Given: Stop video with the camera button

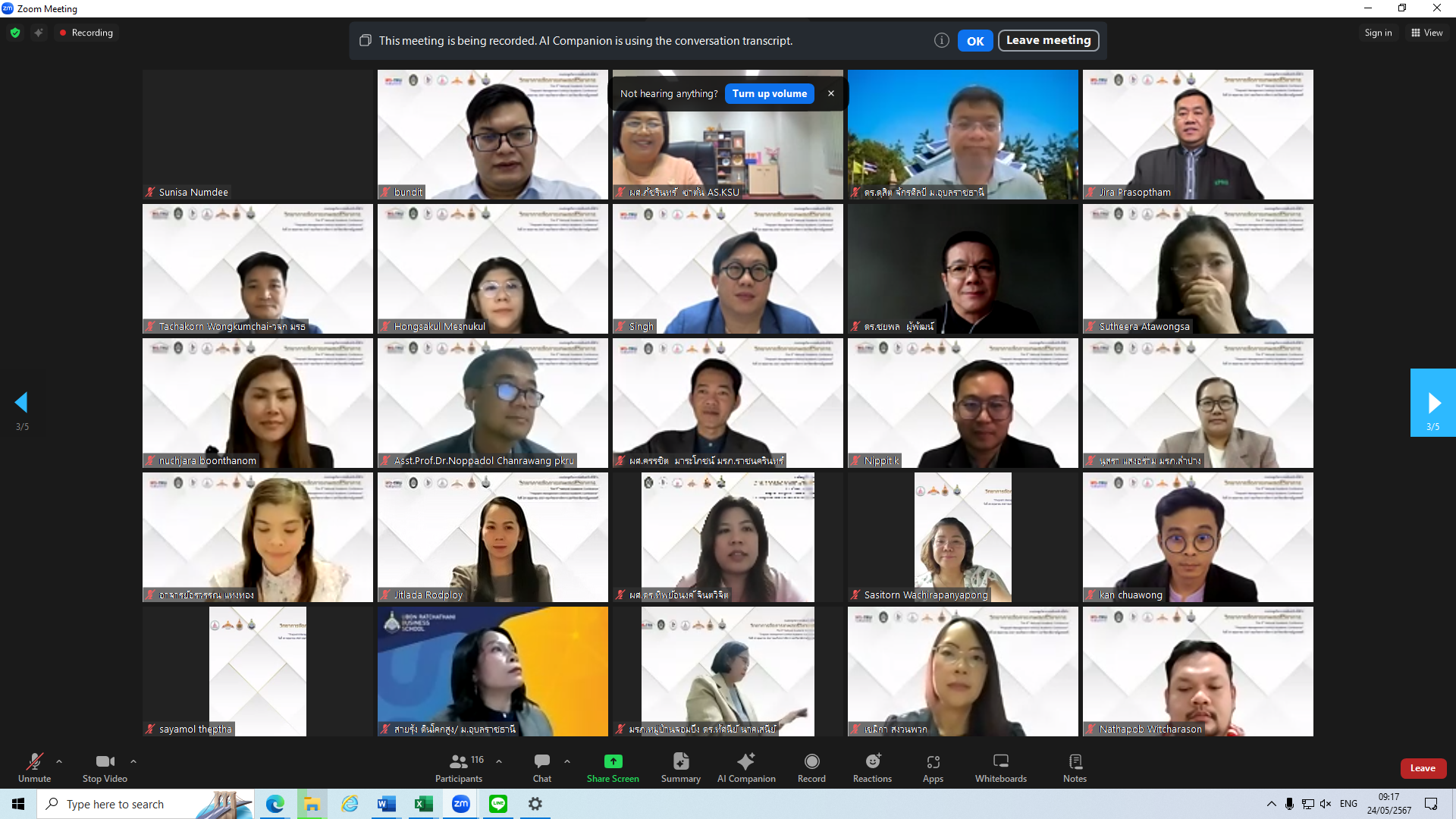Looking at the screenshot, I should point(105,767).
